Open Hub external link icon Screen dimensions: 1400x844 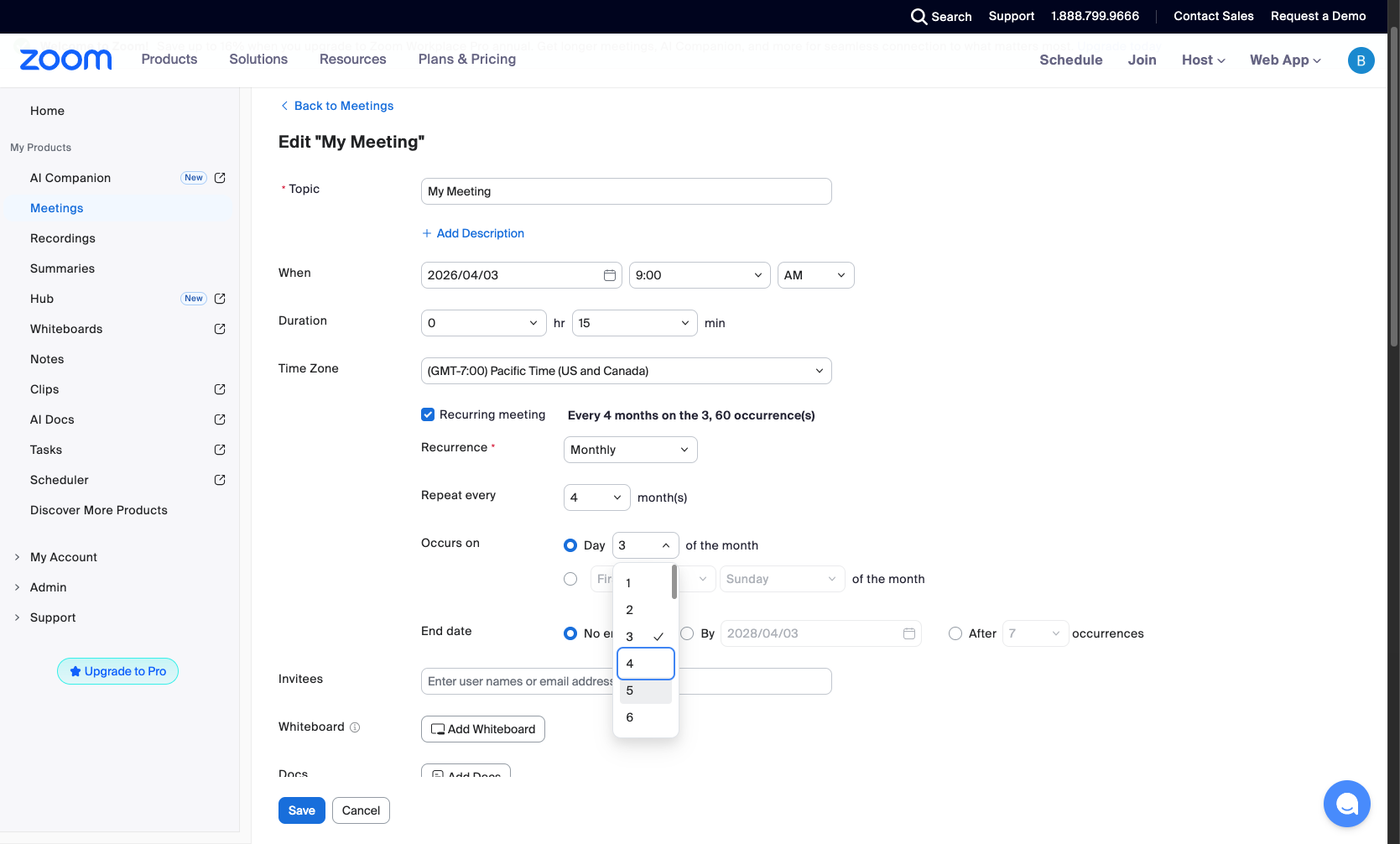coord(220,299)
